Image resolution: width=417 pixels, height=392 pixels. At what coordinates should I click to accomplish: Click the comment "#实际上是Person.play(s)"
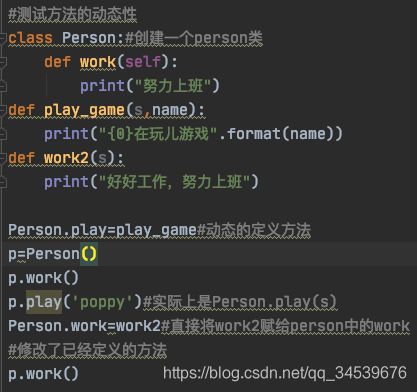[x=240, y=302]
